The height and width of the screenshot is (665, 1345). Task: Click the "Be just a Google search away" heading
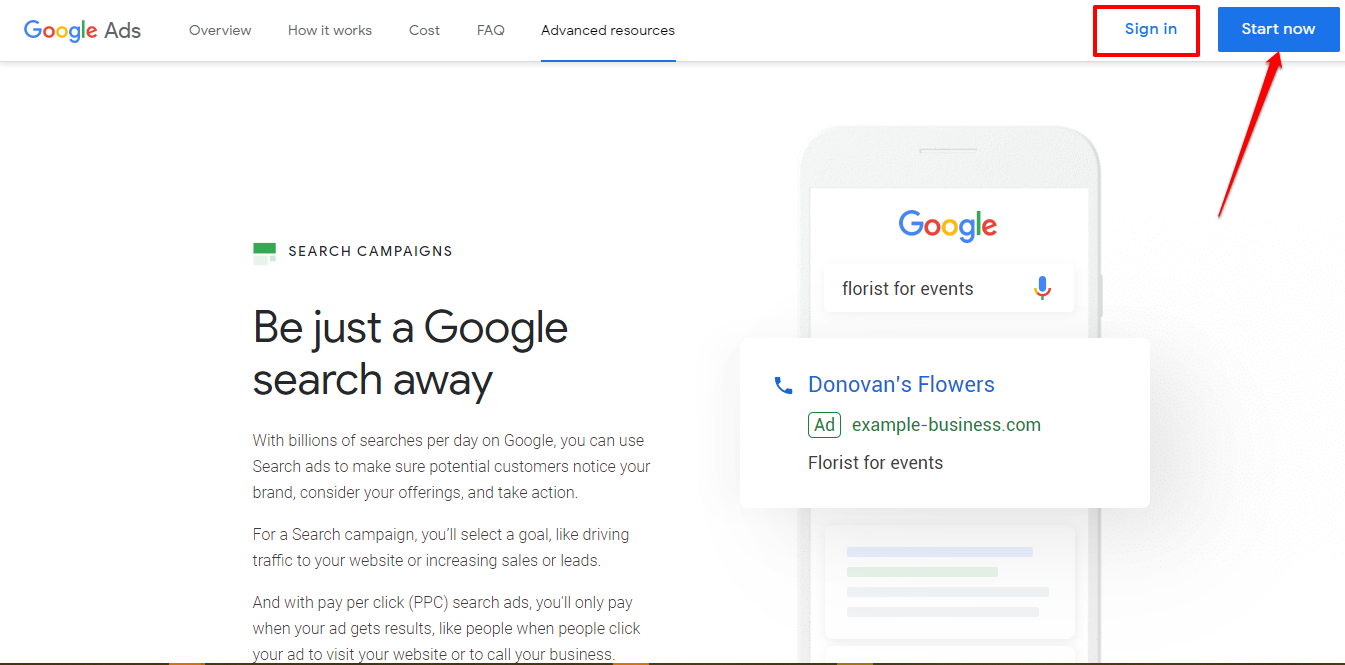(x=410, y=354)
